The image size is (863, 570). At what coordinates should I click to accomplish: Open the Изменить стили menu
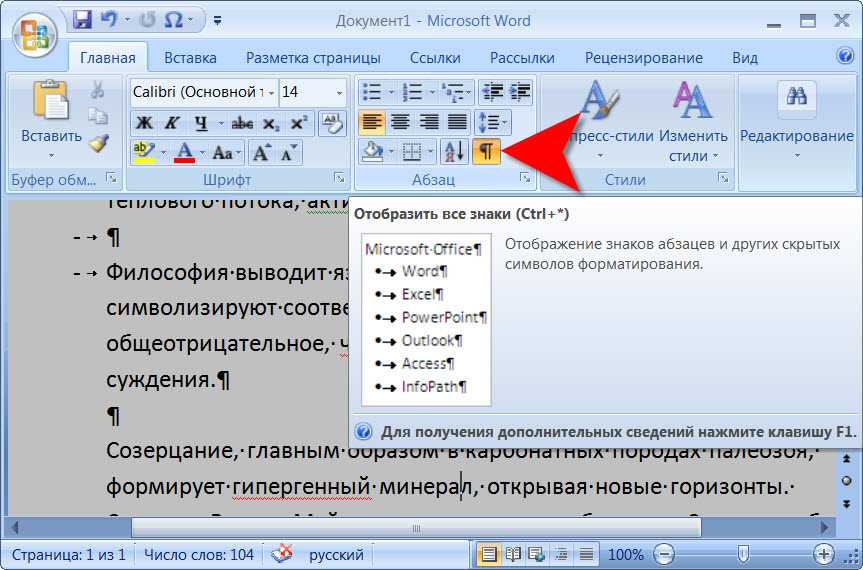[692, 120]
